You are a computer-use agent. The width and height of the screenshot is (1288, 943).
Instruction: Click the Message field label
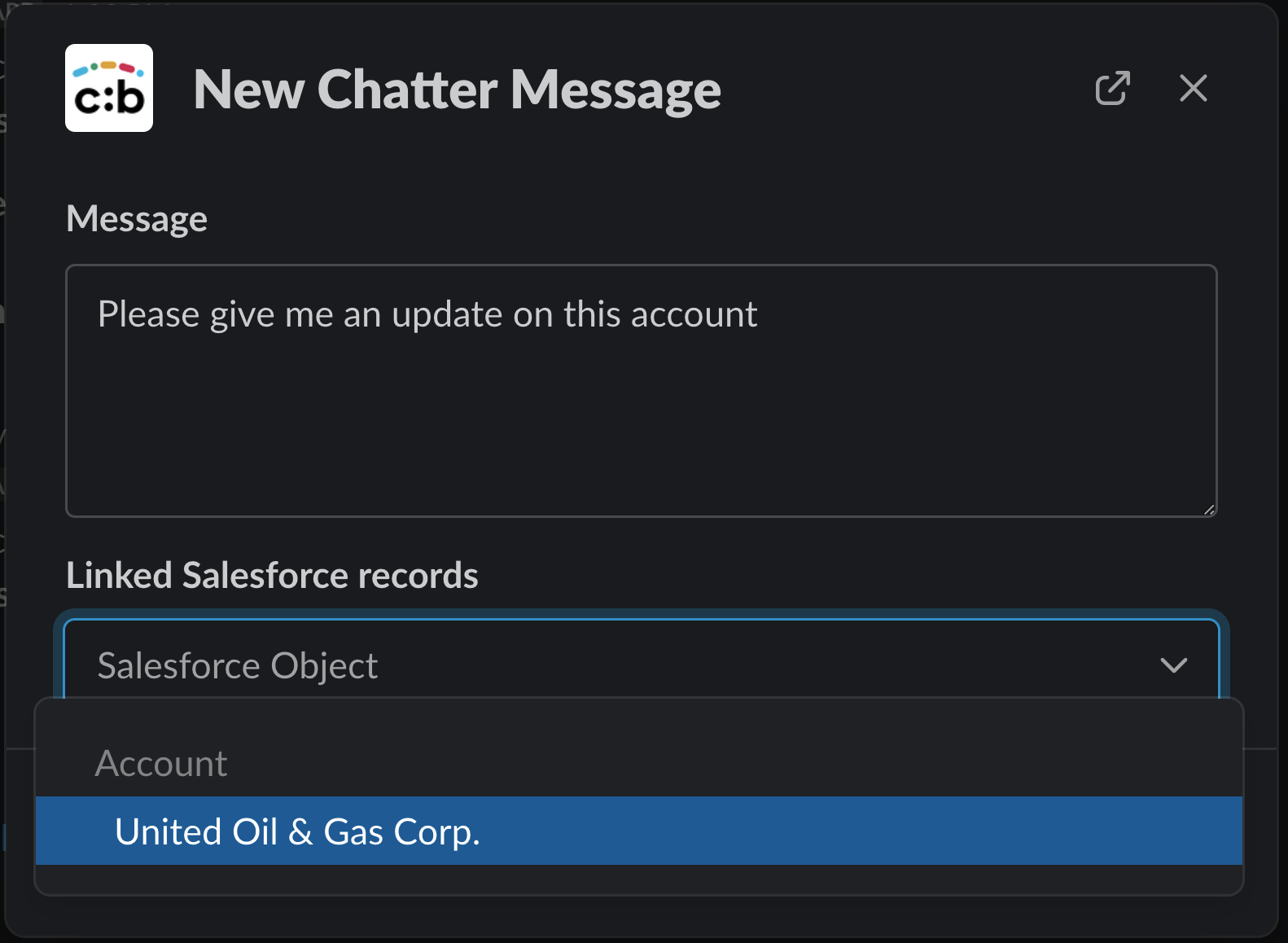pos(137,218)
